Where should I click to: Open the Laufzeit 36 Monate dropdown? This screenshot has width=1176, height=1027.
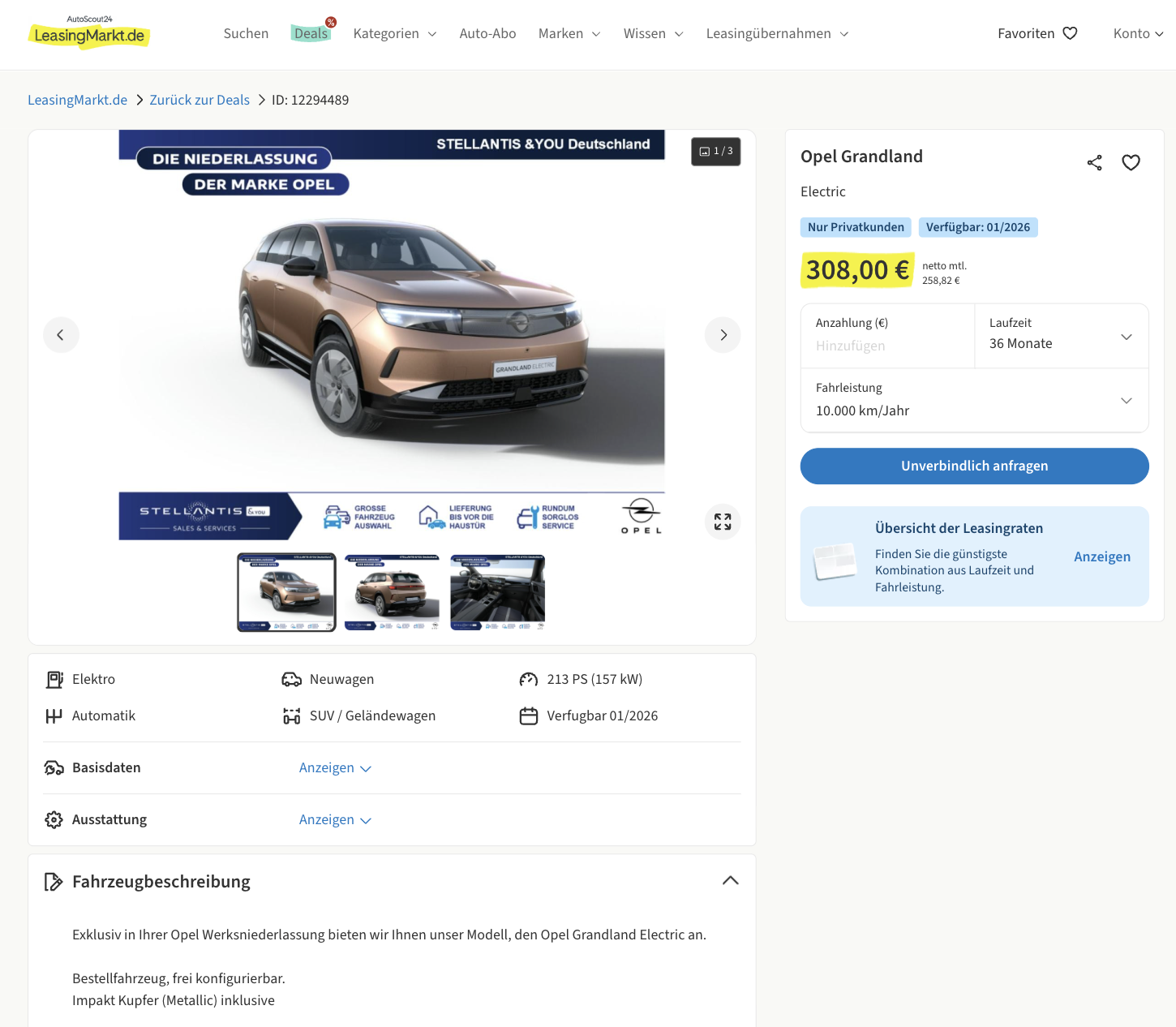[1061, 337]
